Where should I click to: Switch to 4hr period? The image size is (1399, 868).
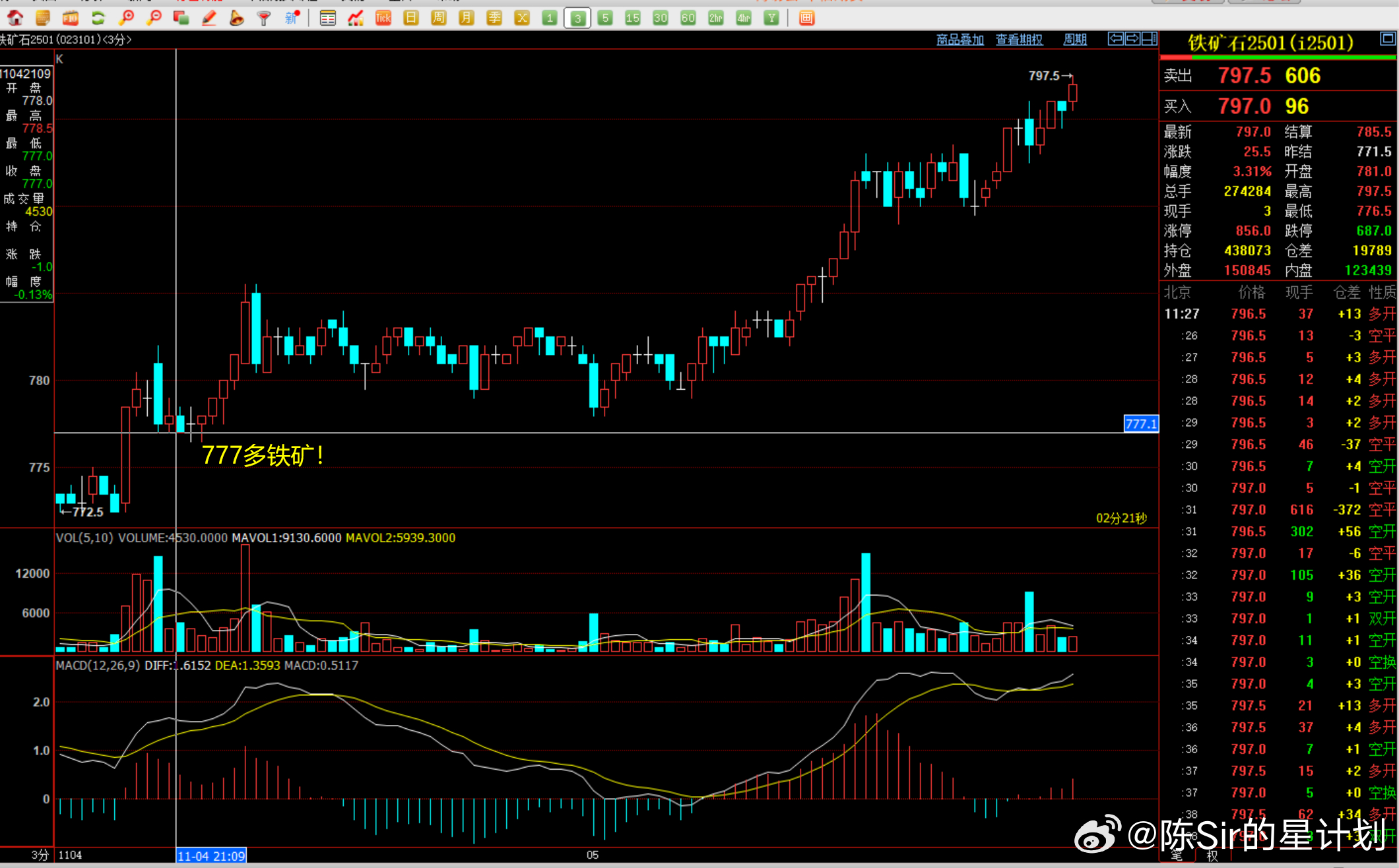click(x=743, y=18)
